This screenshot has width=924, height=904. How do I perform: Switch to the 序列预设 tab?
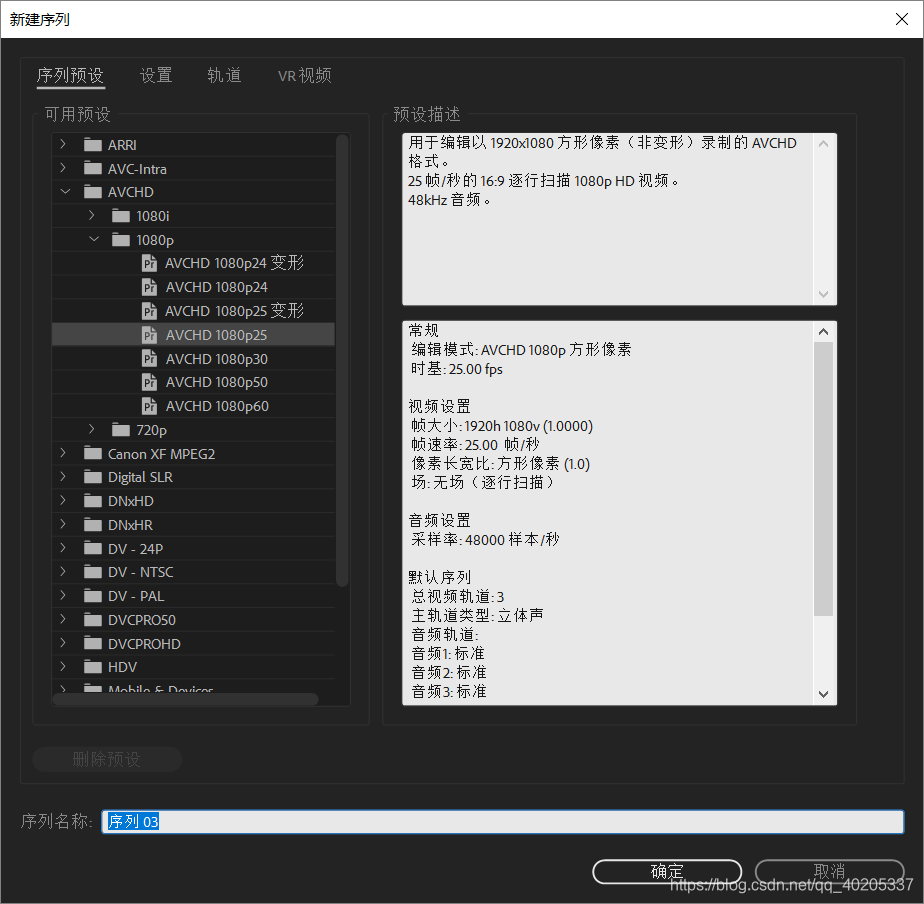tap(71, 75)
